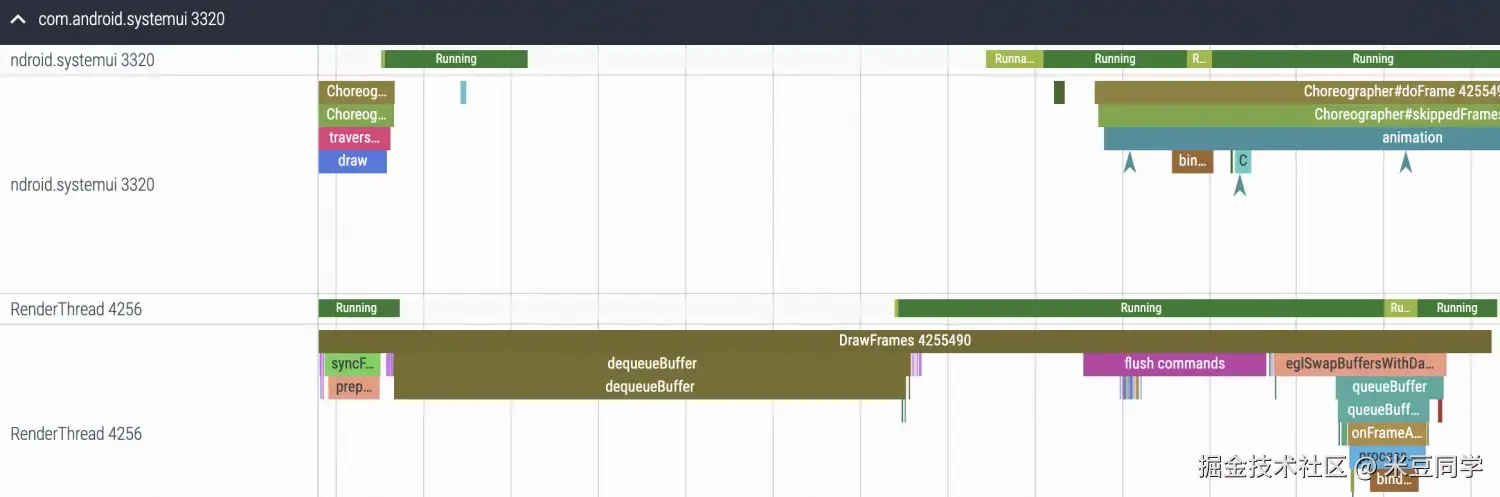Click the RenderThread 4256 label of DrawFrames track

(x=76, y=434)
